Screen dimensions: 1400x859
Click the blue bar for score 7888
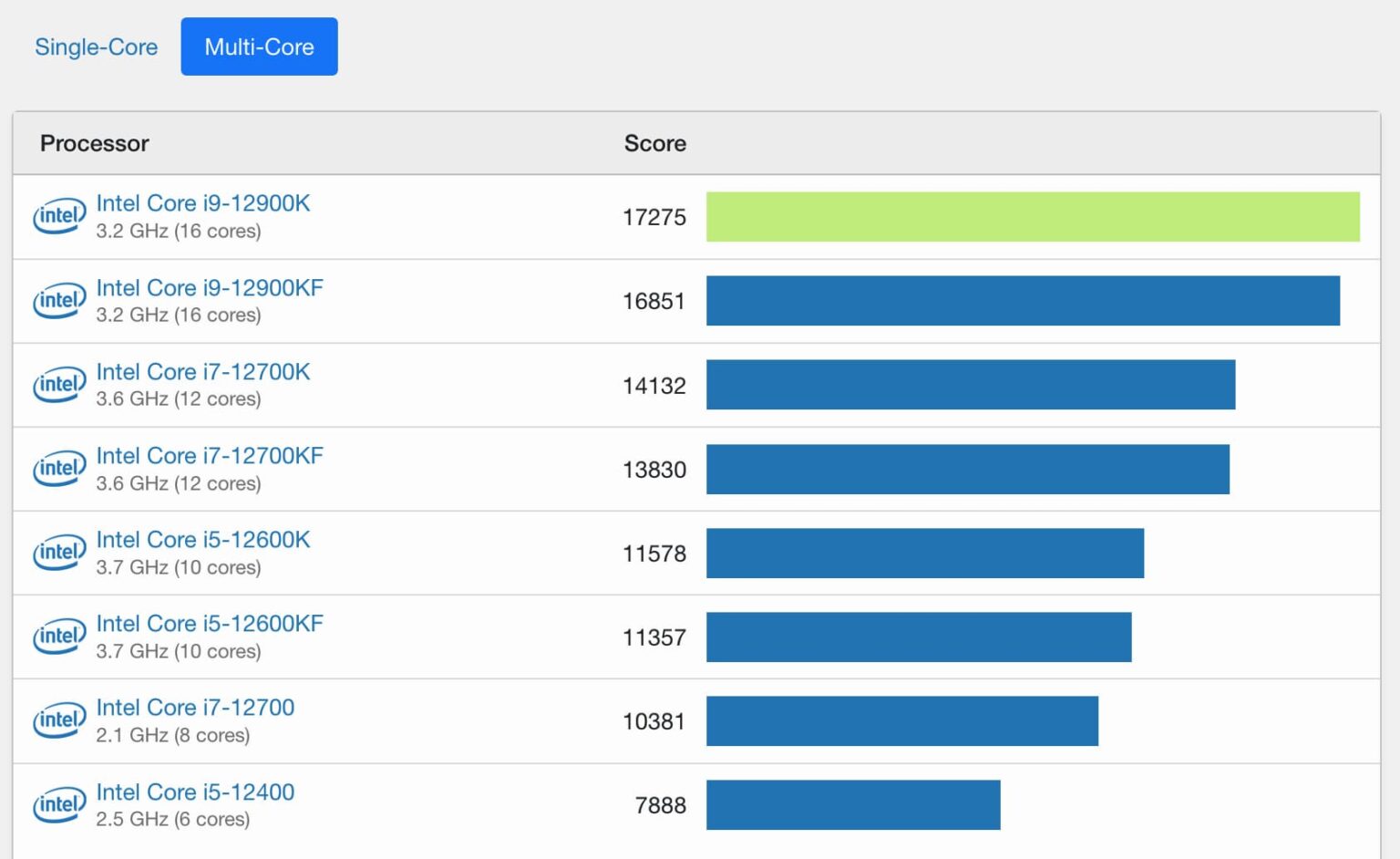(x=852, y=804)
